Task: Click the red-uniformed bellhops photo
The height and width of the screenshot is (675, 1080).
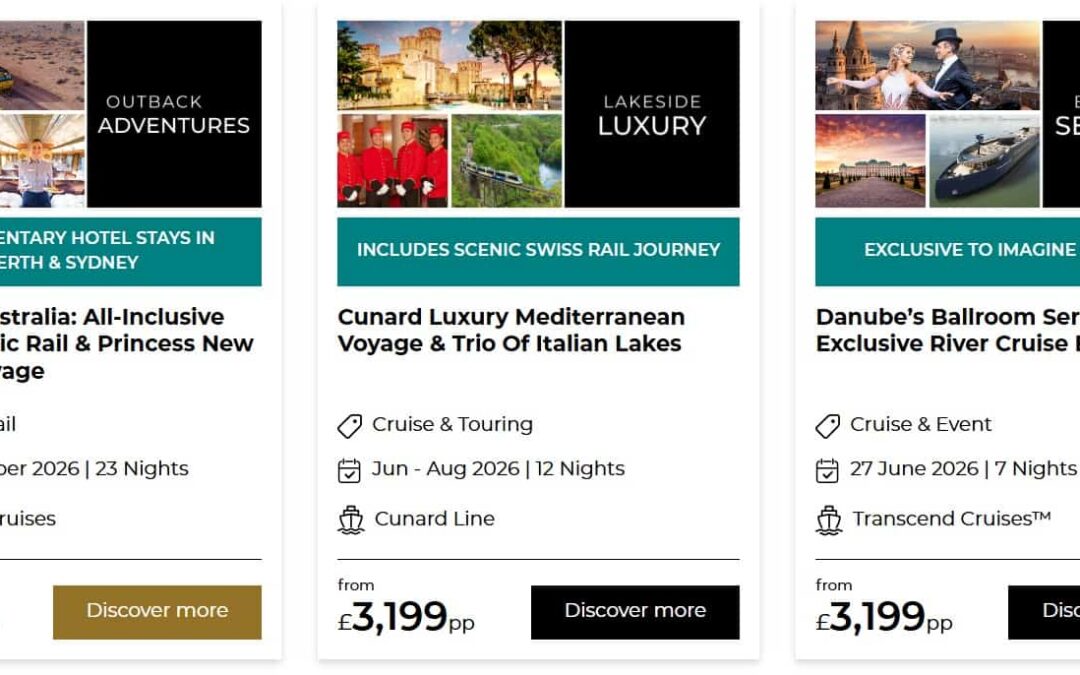Action: (392, 160)
